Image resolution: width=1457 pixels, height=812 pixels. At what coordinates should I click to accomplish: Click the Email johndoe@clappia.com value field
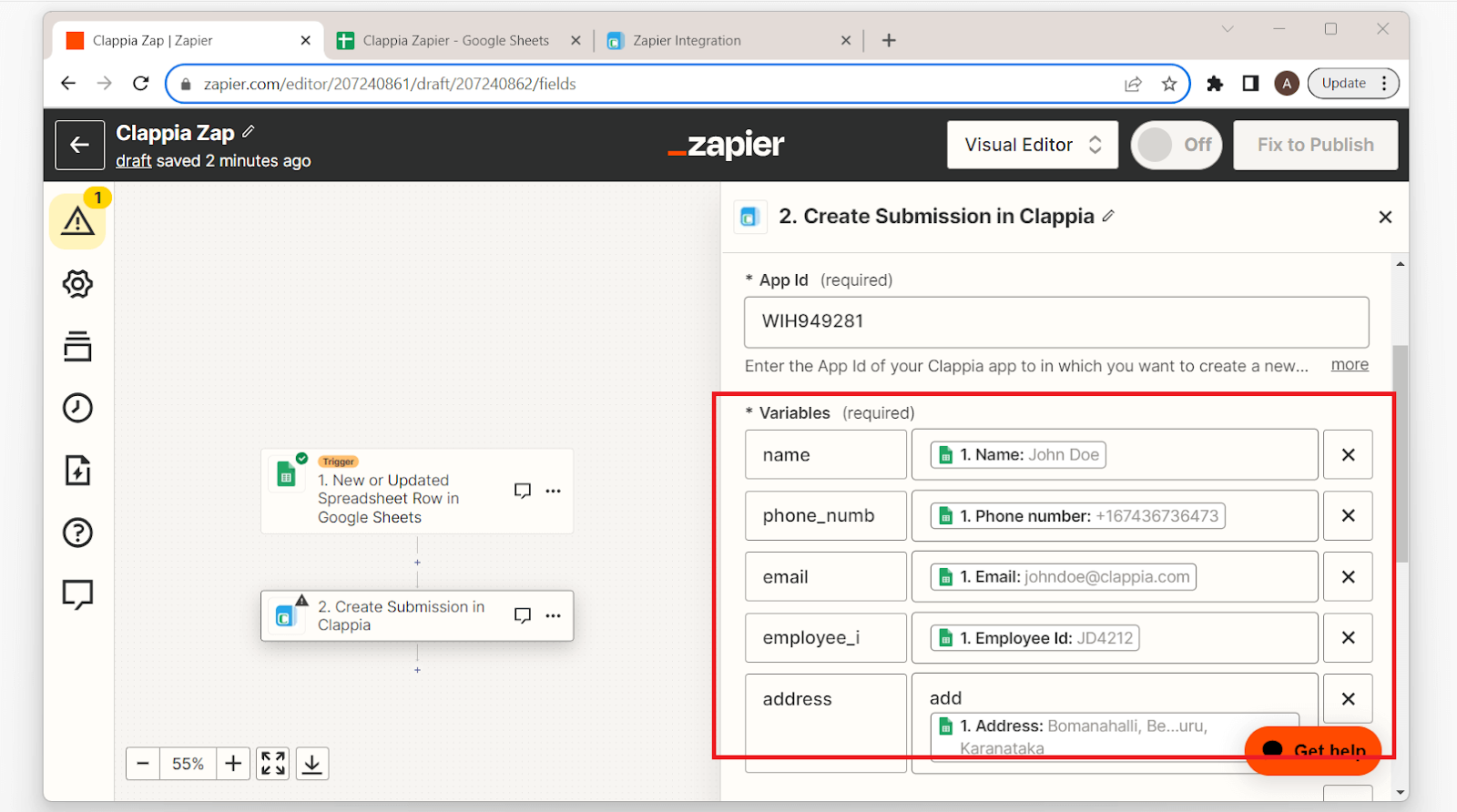(1115, 576)
